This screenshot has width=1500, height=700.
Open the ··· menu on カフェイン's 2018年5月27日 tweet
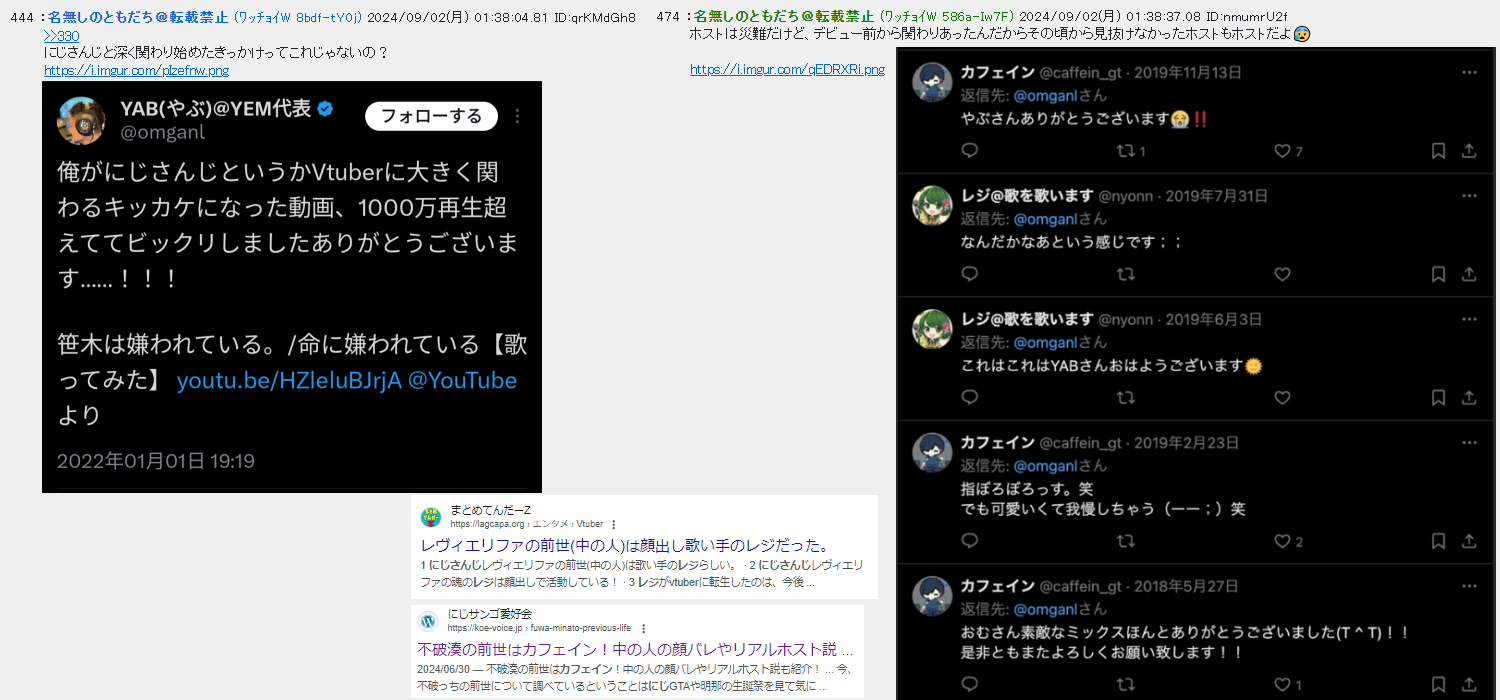(1469, 585)
